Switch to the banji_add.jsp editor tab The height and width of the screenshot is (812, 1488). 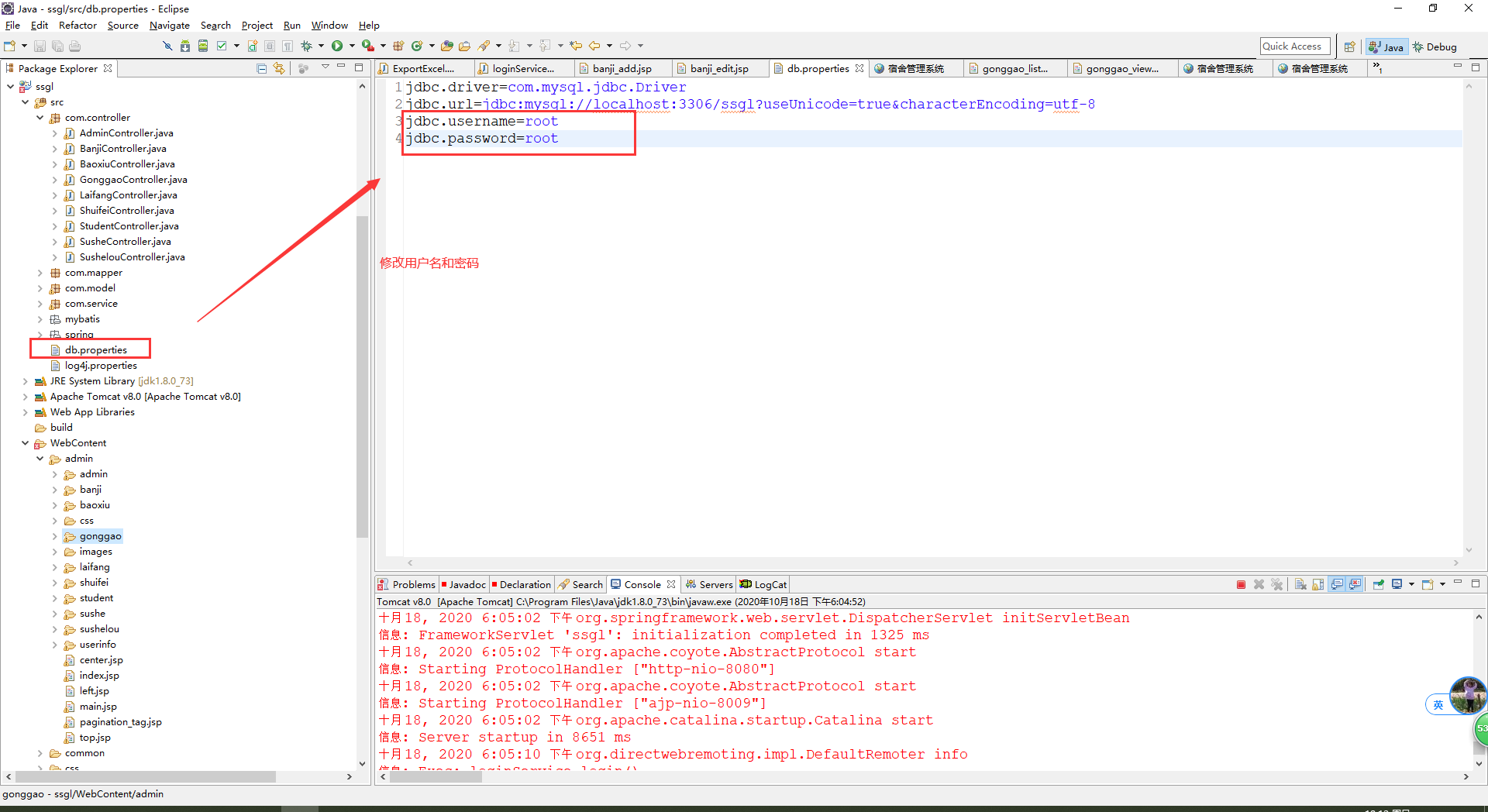pos(622,69)
